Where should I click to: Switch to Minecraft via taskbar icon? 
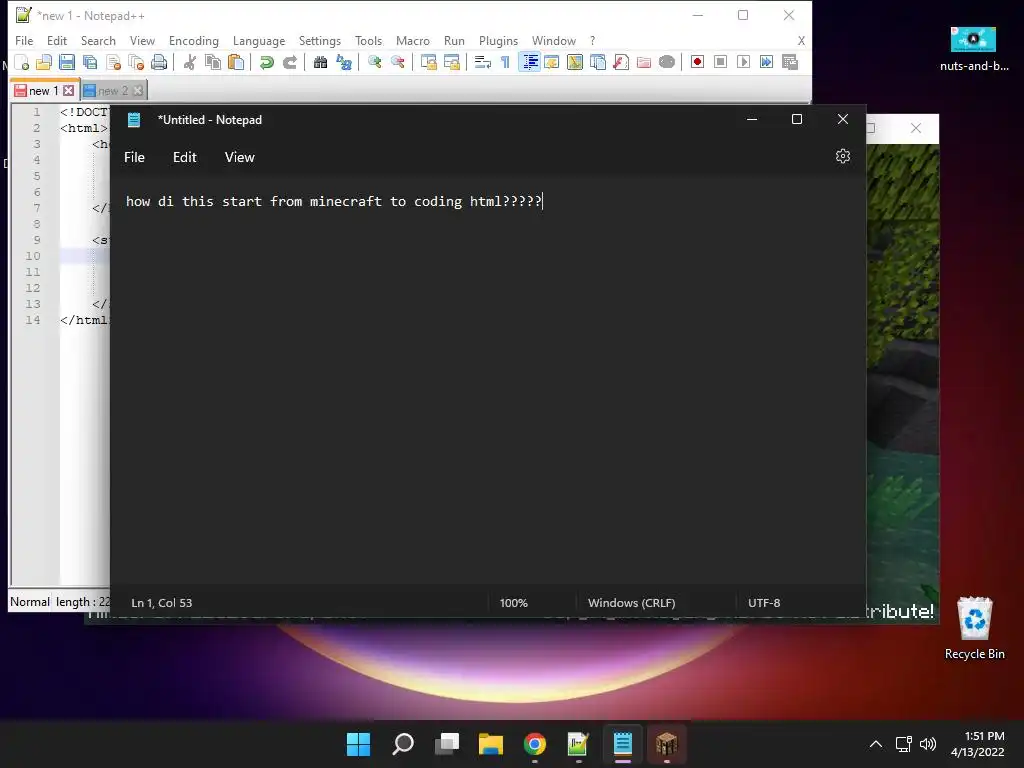pos(667,744)
